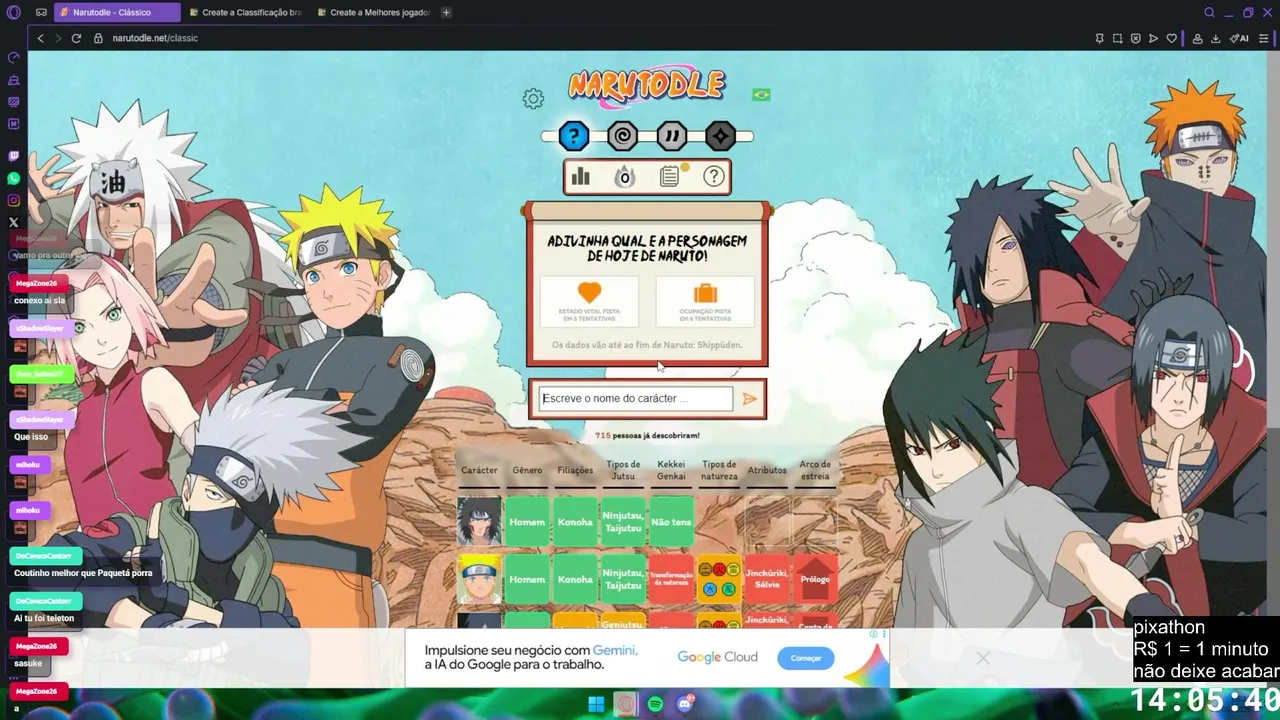Open the profile account icon

1197,38
